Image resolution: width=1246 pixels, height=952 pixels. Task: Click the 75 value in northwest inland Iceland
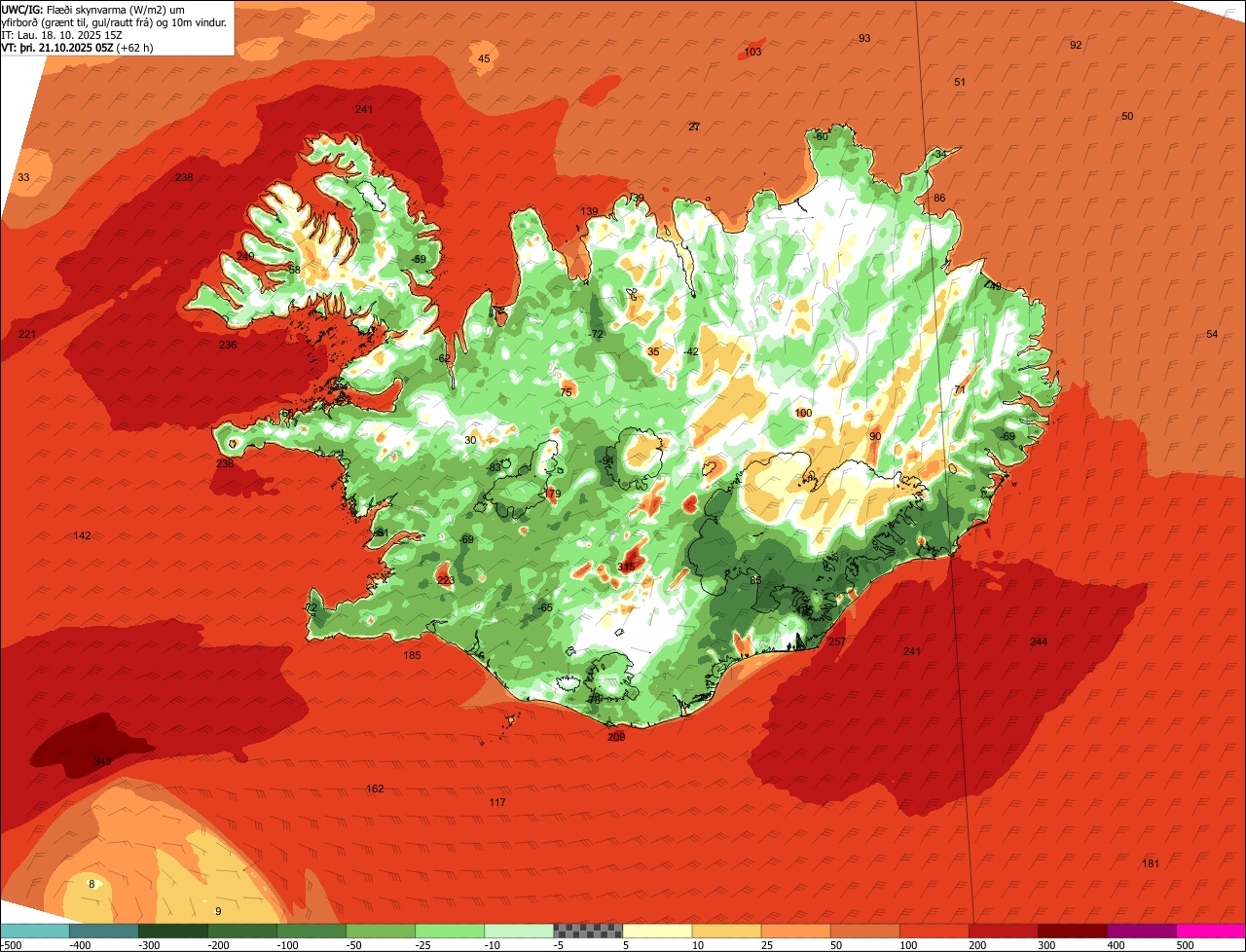coord(567,392)
